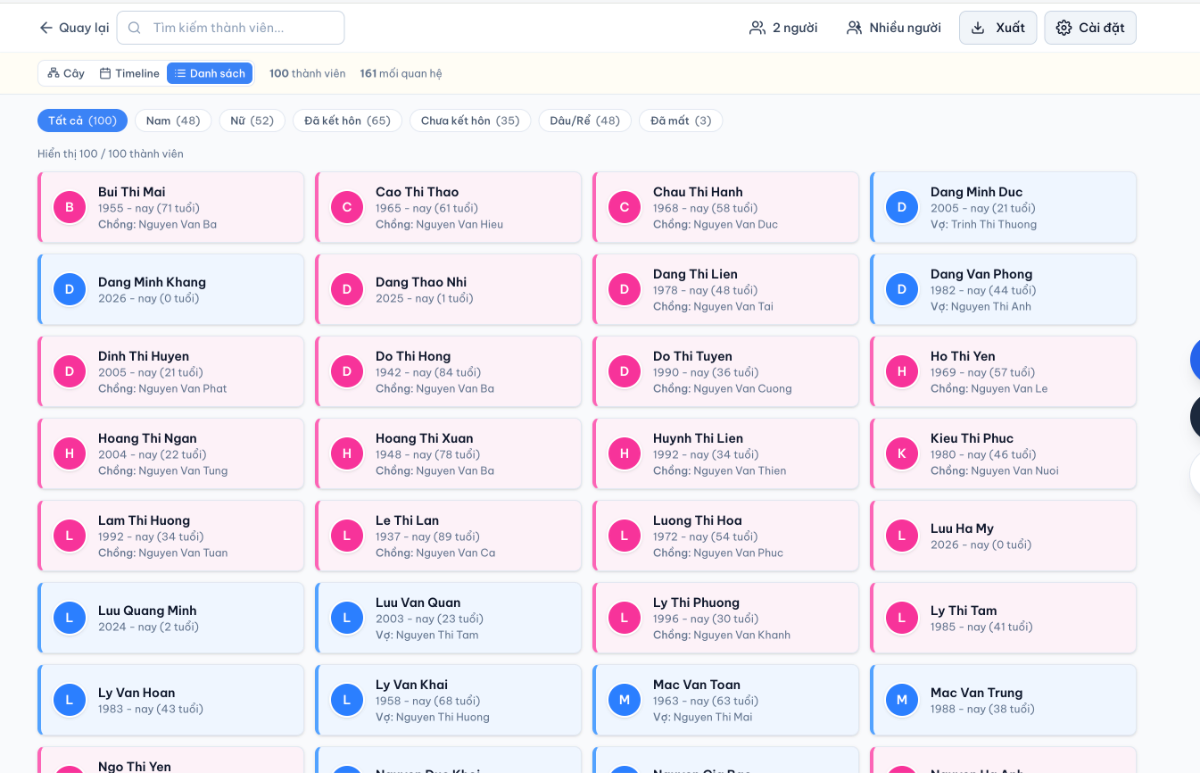Select the 2 người mode

(784, 28)
